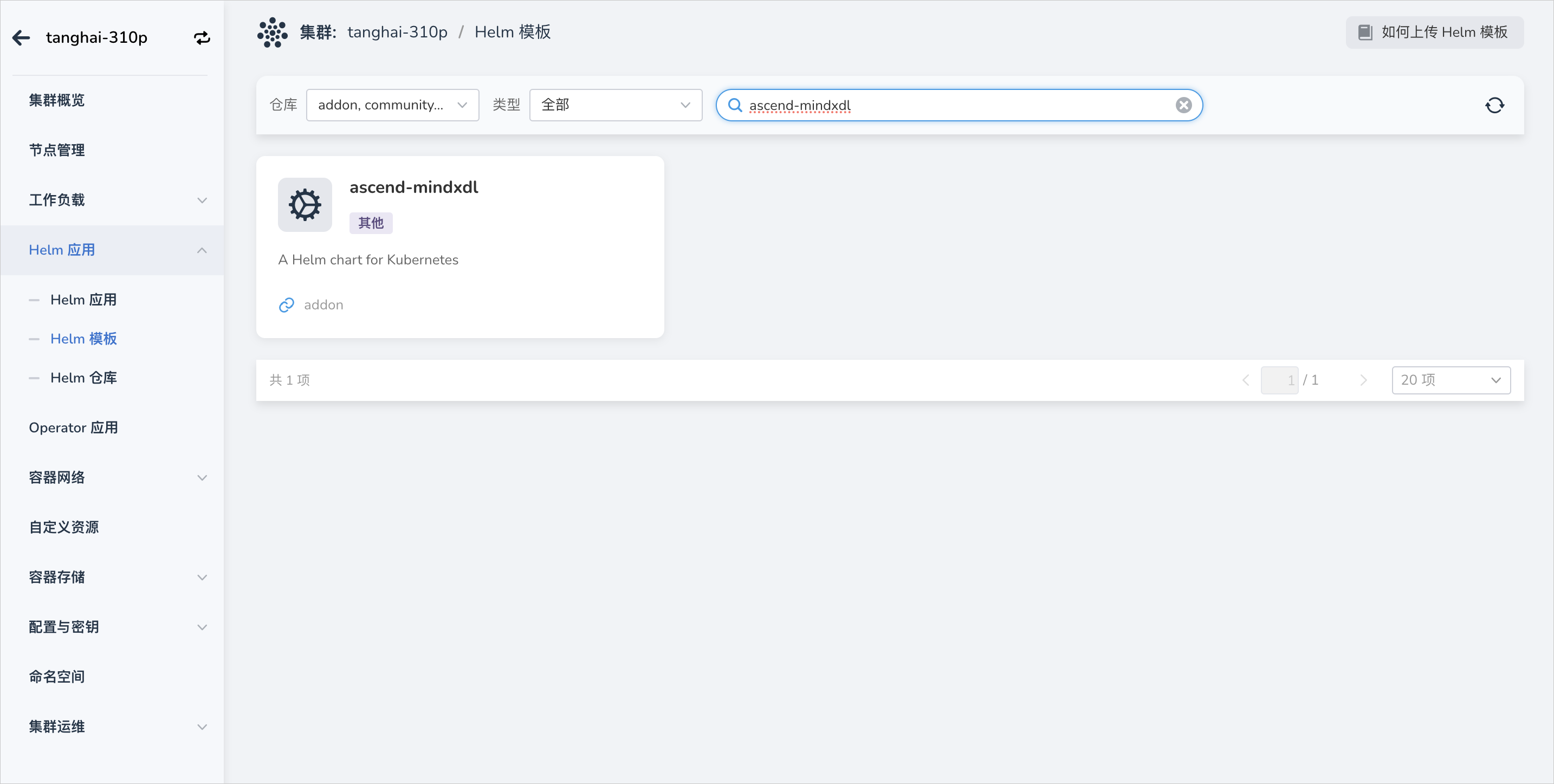Open Operator 应用 in the sidebar
This screenshot has height=784, width=1554.
tap(73, 427)
